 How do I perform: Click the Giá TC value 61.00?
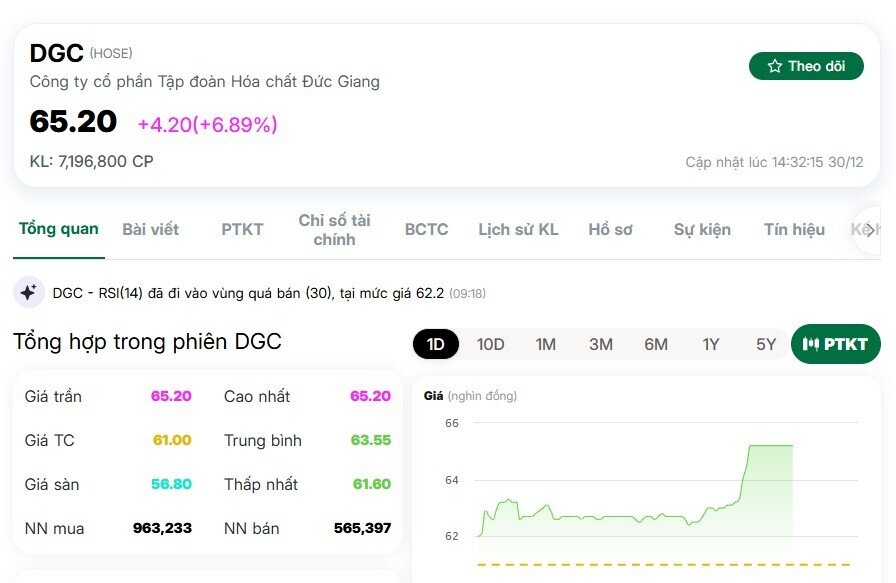coord(172,440)
